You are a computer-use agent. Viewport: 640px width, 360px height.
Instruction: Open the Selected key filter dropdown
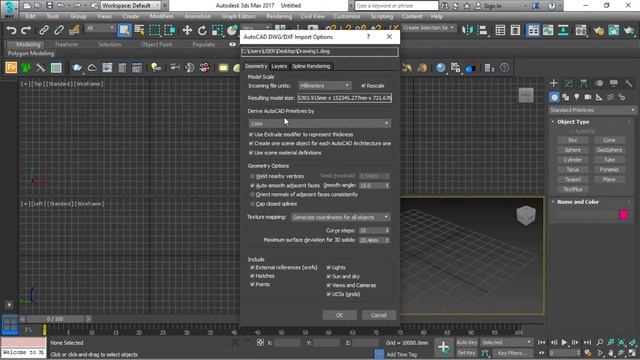pos(506,342)
